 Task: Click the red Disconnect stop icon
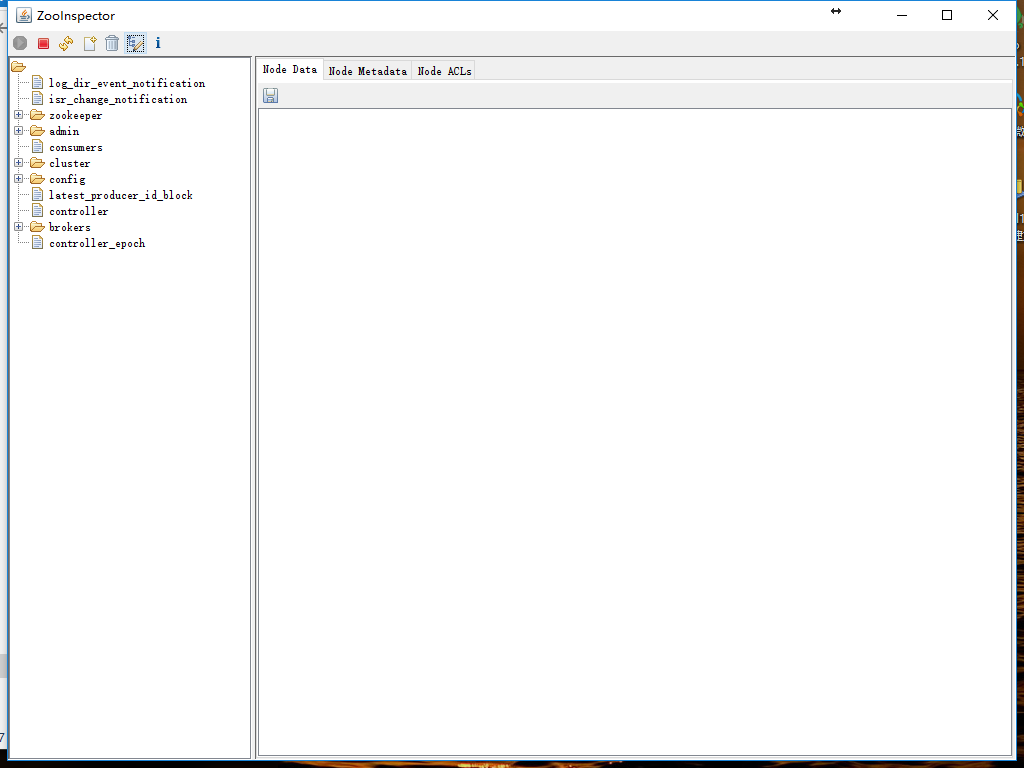point(43,43)
